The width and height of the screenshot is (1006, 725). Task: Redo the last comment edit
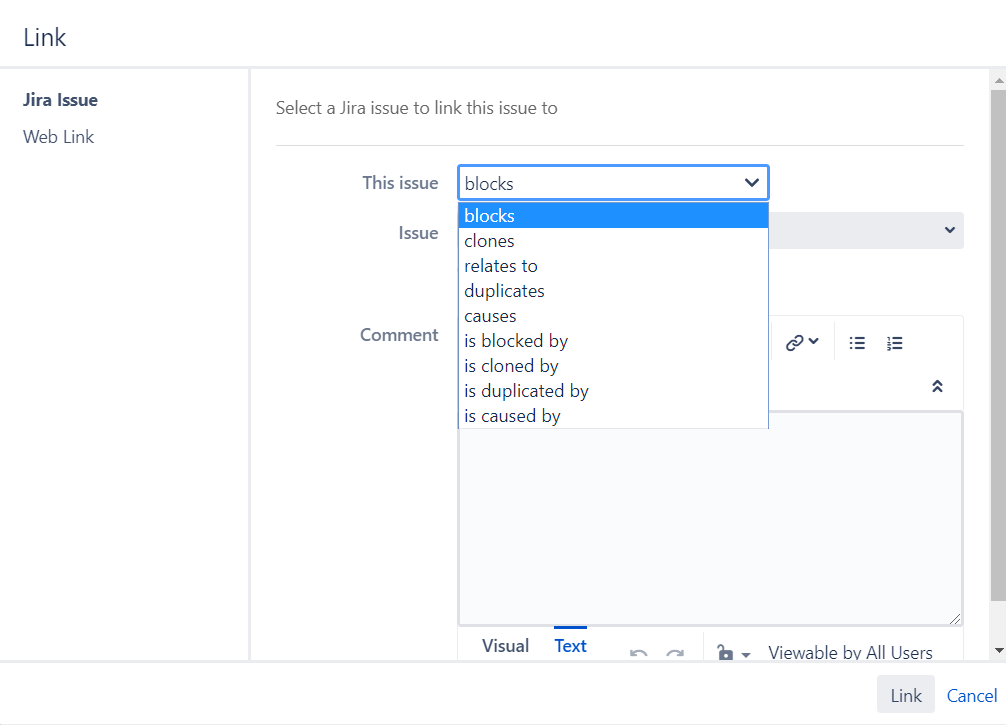[675, 652]
